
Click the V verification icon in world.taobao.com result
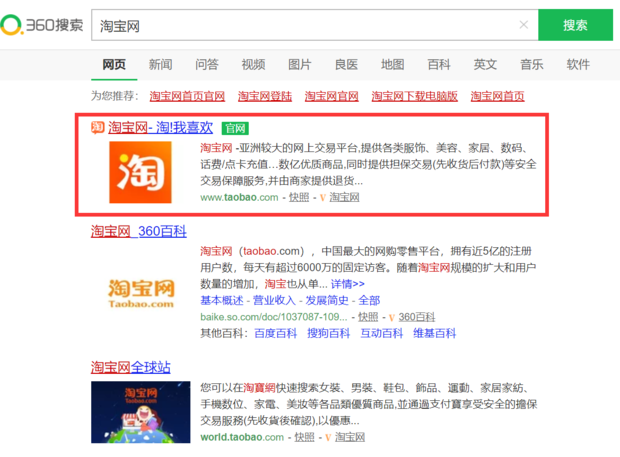pos(328,438)
